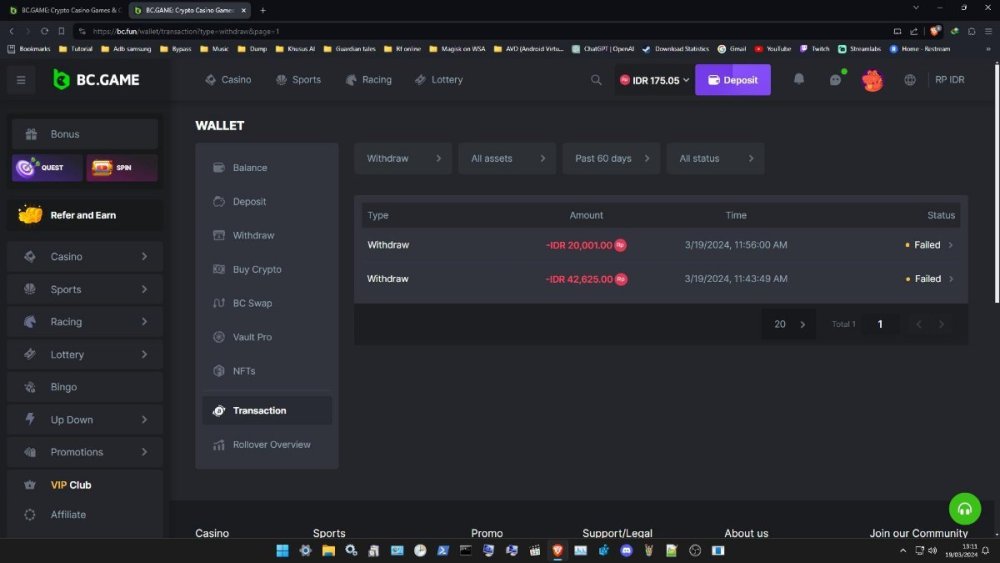
Task: Click the globe language icon
Action: pos(909,80)
